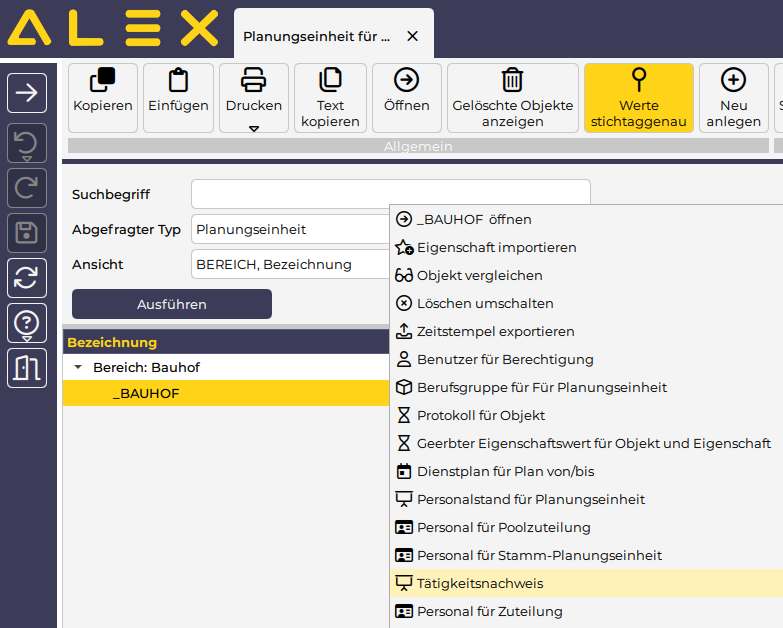This screenshot has height=628, width=783.
Task: Open the Abgefragter Typ combo box
Action: 290,229
